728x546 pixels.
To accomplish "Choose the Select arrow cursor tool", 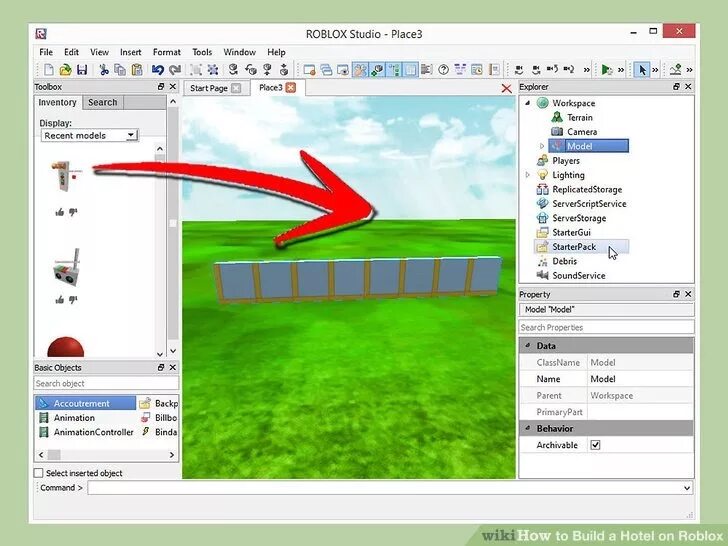I will pyautogui.click(x=642, y=70).
